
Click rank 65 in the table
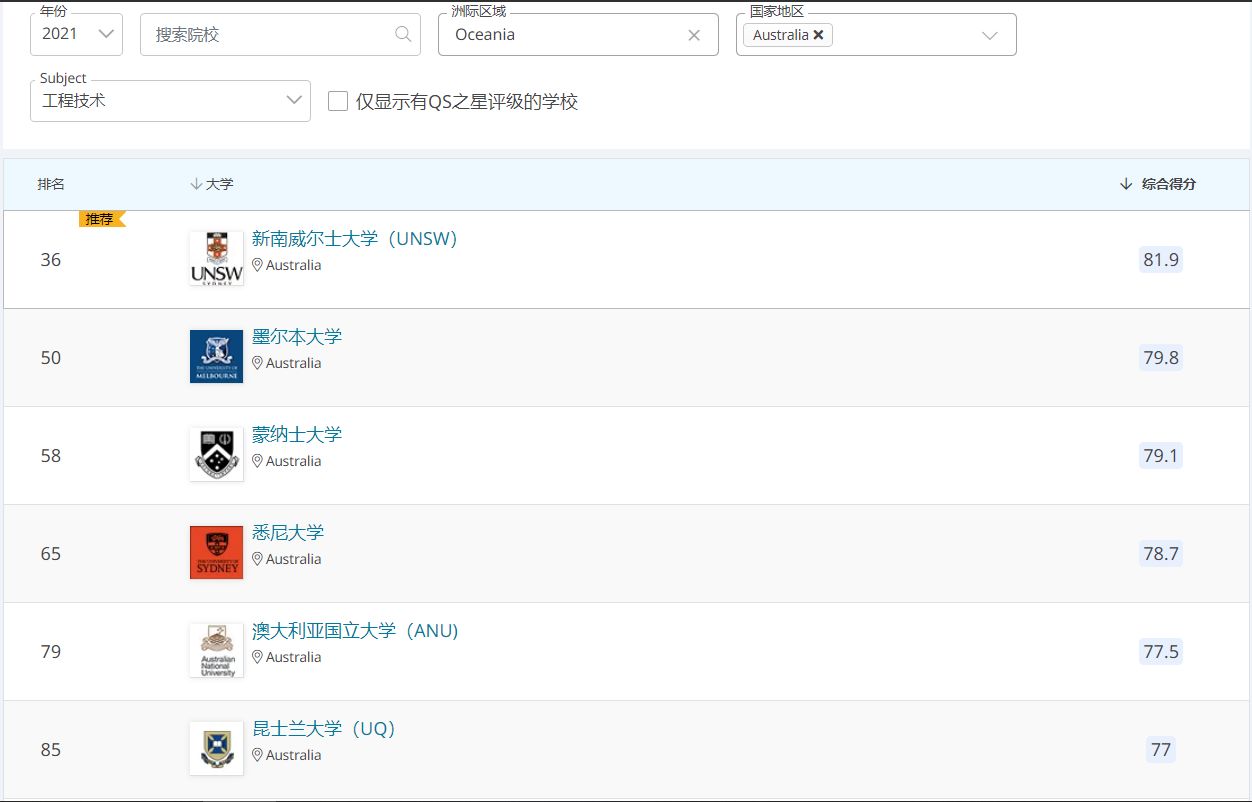[51, 554]
